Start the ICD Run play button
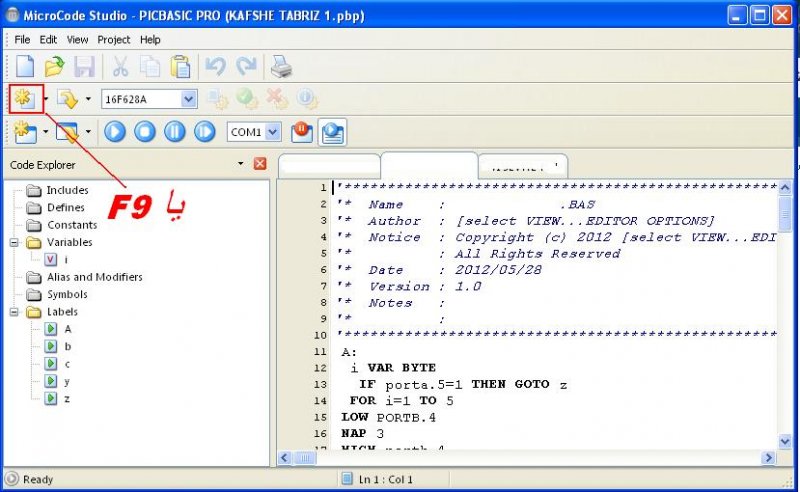 pos(115,132)
